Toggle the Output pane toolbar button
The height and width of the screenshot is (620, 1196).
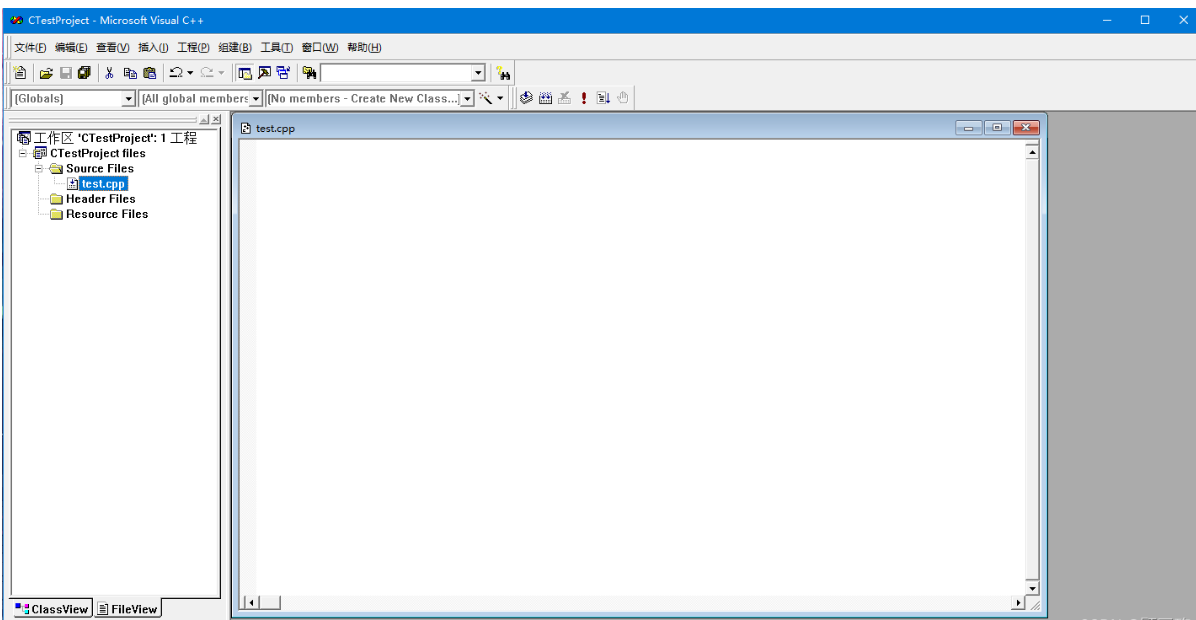264,73
